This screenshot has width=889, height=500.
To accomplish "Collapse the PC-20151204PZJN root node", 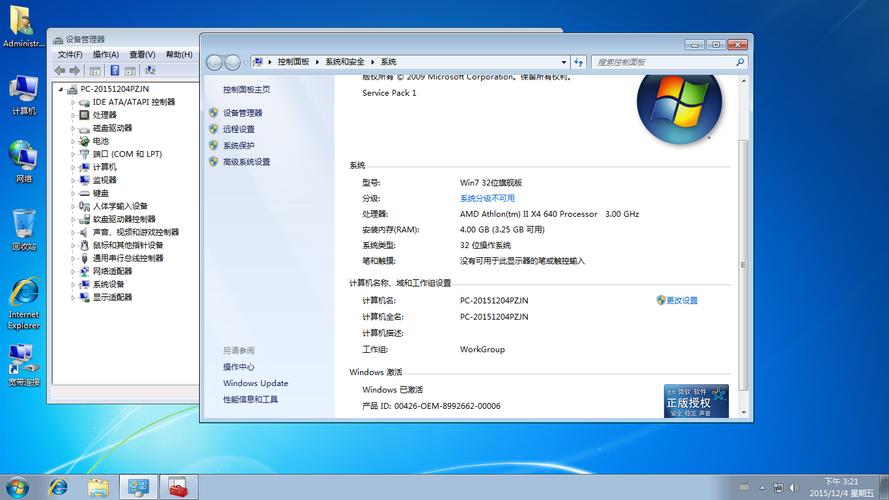I will [61, 89].
